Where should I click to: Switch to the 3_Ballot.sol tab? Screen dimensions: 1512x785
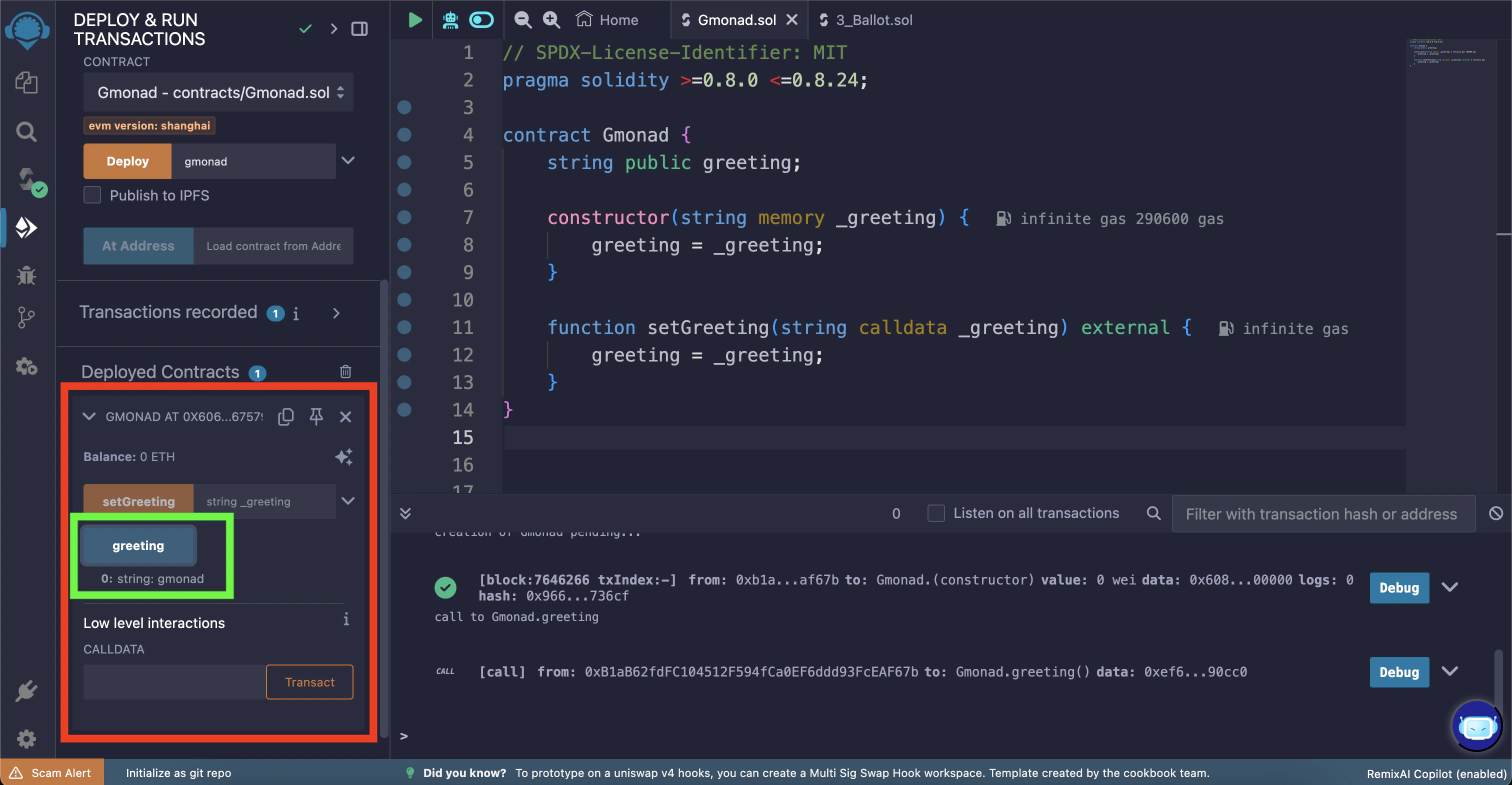pyautogui.click(x=873, y=20)
